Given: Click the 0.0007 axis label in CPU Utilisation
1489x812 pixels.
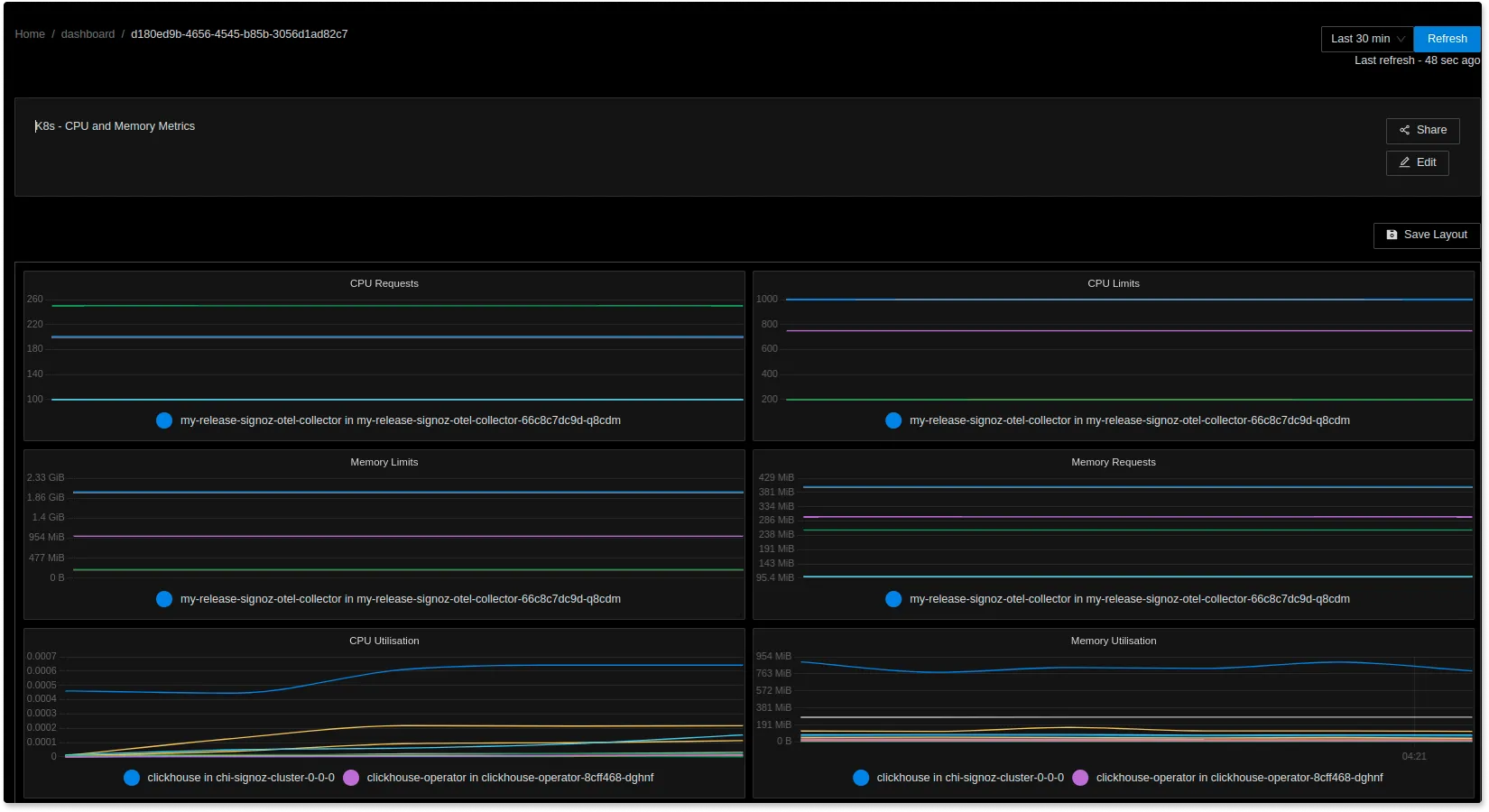Looking at the screenshot, I should coord(42,657).
